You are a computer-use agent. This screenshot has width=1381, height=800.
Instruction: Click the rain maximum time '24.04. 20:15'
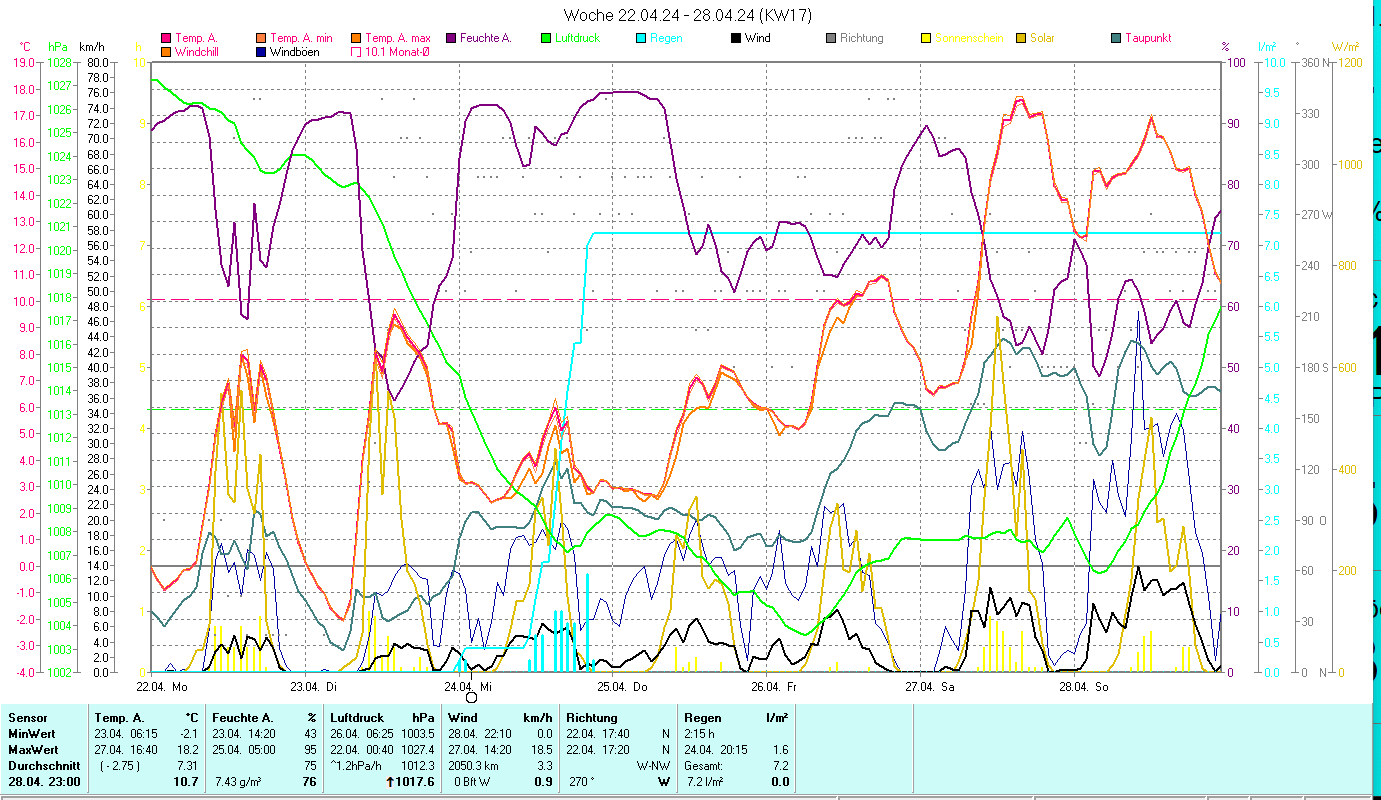point(716,750)
